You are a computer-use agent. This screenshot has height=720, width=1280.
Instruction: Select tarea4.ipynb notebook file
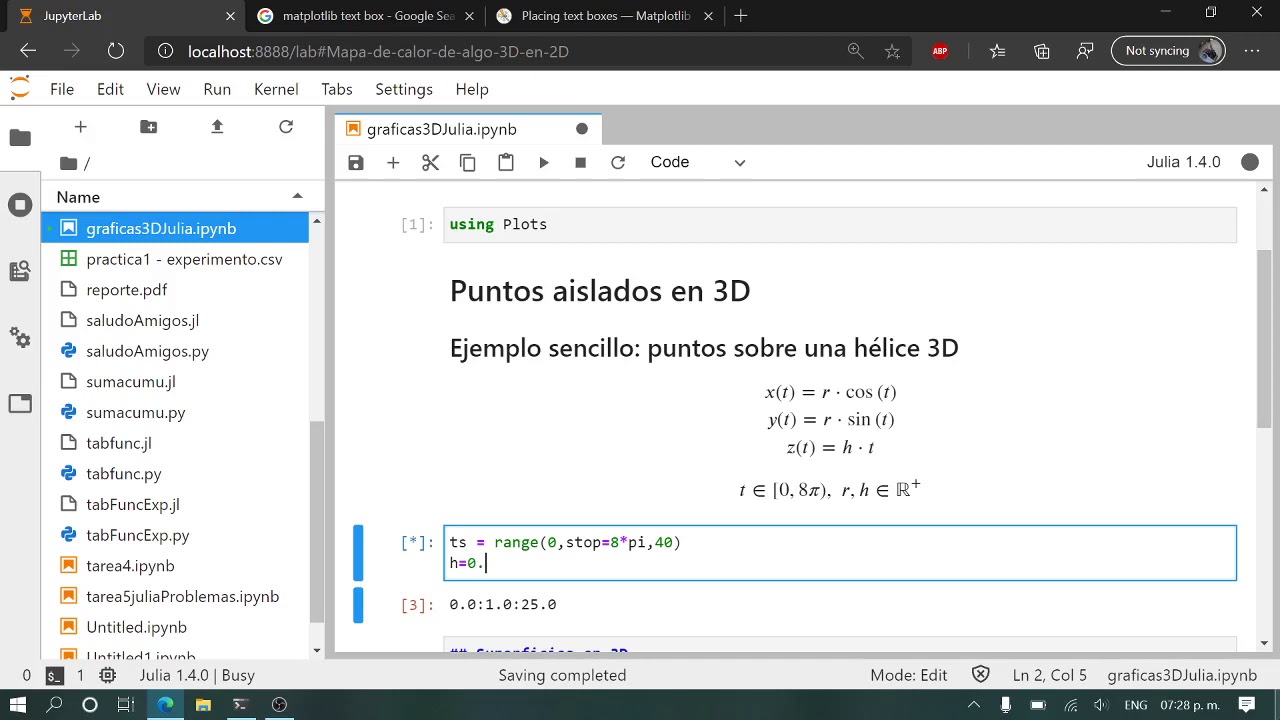[x=176, y=566]
